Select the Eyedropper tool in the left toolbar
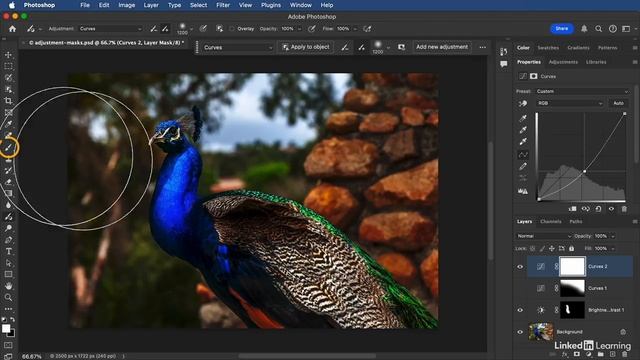640x360 pixels. [8, 124]
